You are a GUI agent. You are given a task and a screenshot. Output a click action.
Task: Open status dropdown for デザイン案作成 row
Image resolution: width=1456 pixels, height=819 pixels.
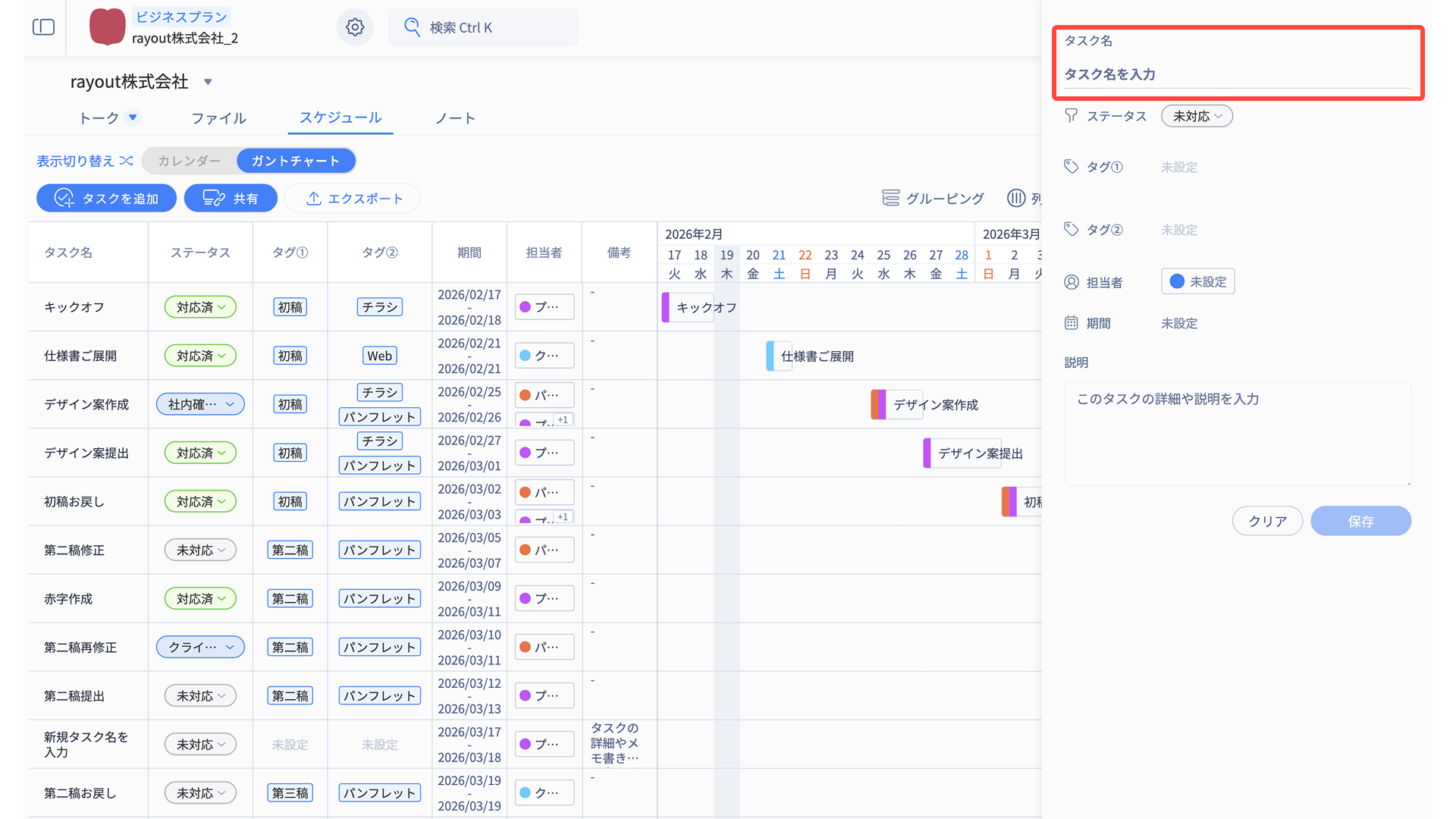pos(200,404)
